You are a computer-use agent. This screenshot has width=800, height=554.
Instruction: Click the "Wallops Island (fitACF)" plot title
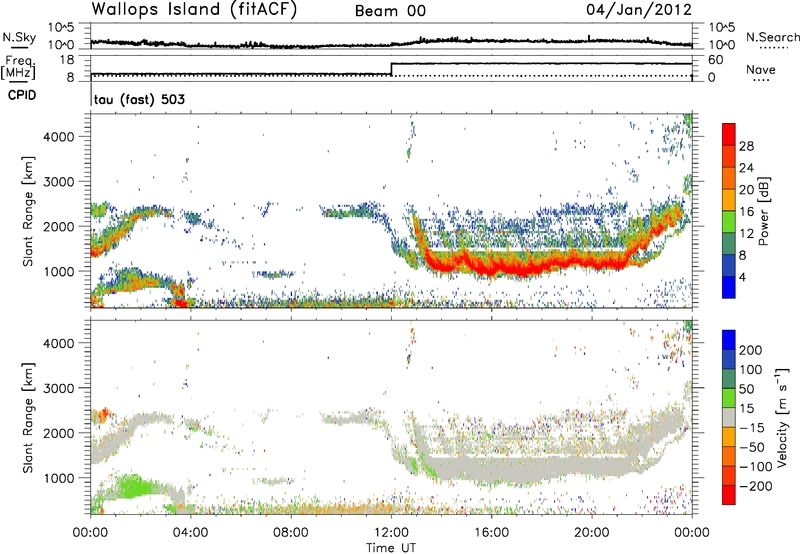point(194,10)
